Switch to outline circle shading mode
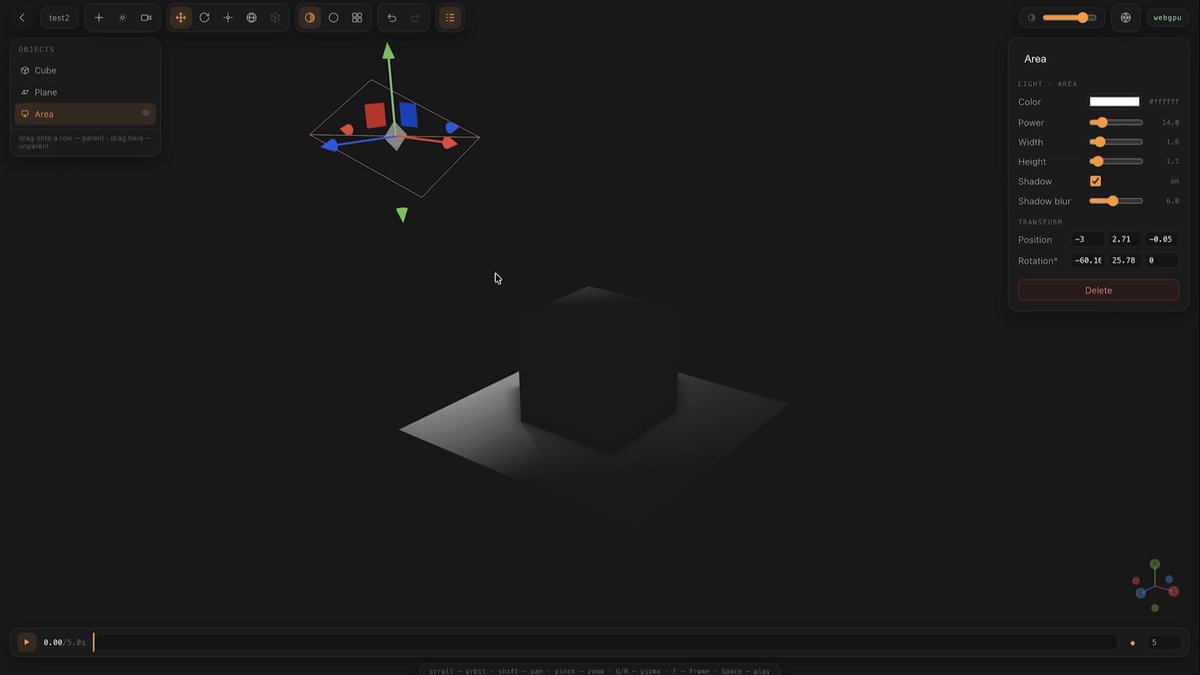Image resolution: width=1200 pixels, height=675 pixels. coord(333,18)
